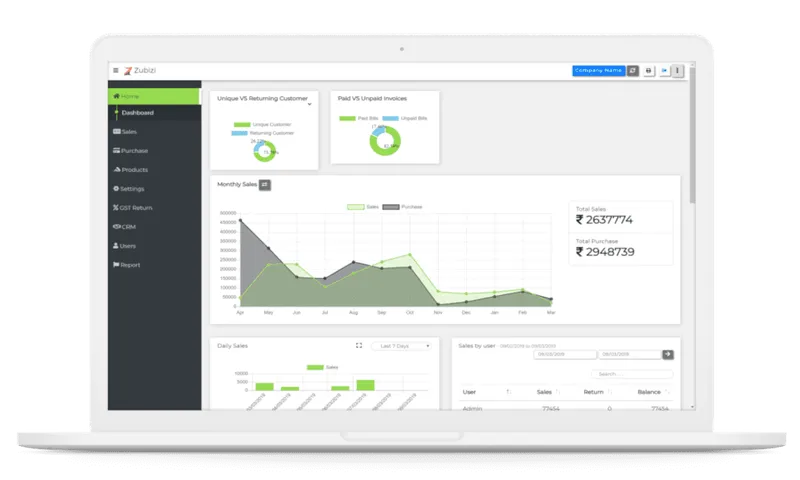Open Products in the sidebar

click(x=131, y=169)
